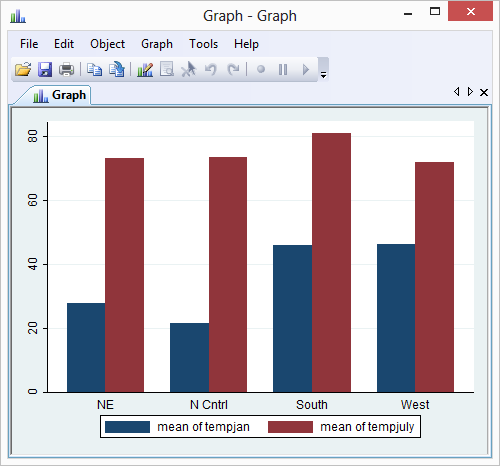Close the Graph tab with X

pyautogui.click(x=484, y=92)
